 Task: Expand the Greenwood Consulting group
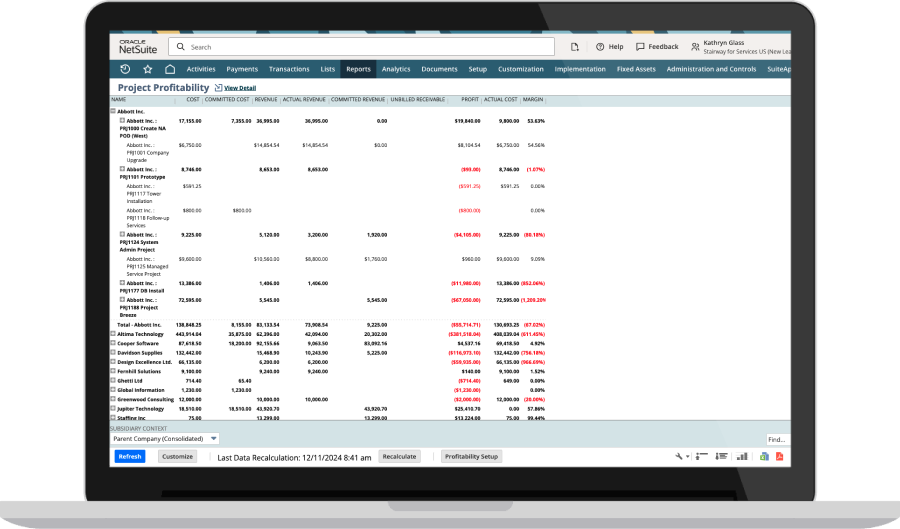[x=113, y=399]
